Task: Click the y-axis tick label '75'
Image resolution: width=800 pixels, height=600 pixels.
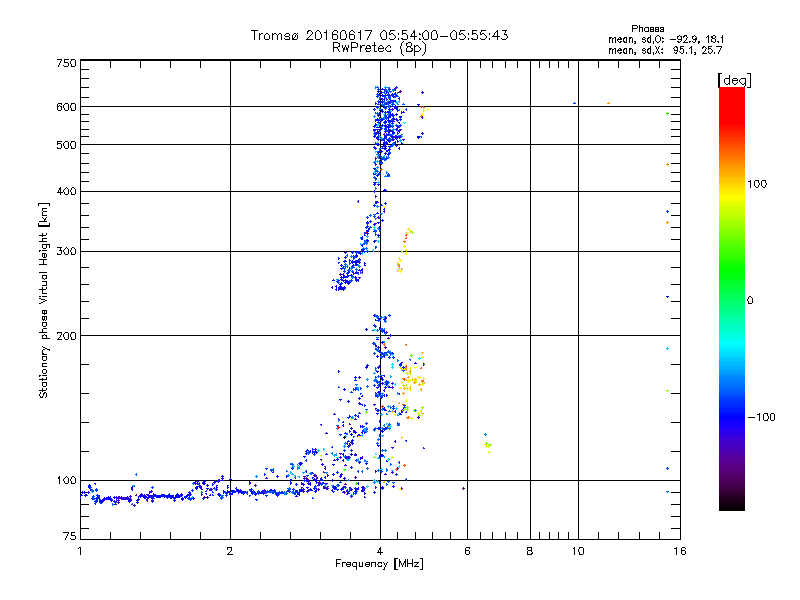Action: (70, 536)
